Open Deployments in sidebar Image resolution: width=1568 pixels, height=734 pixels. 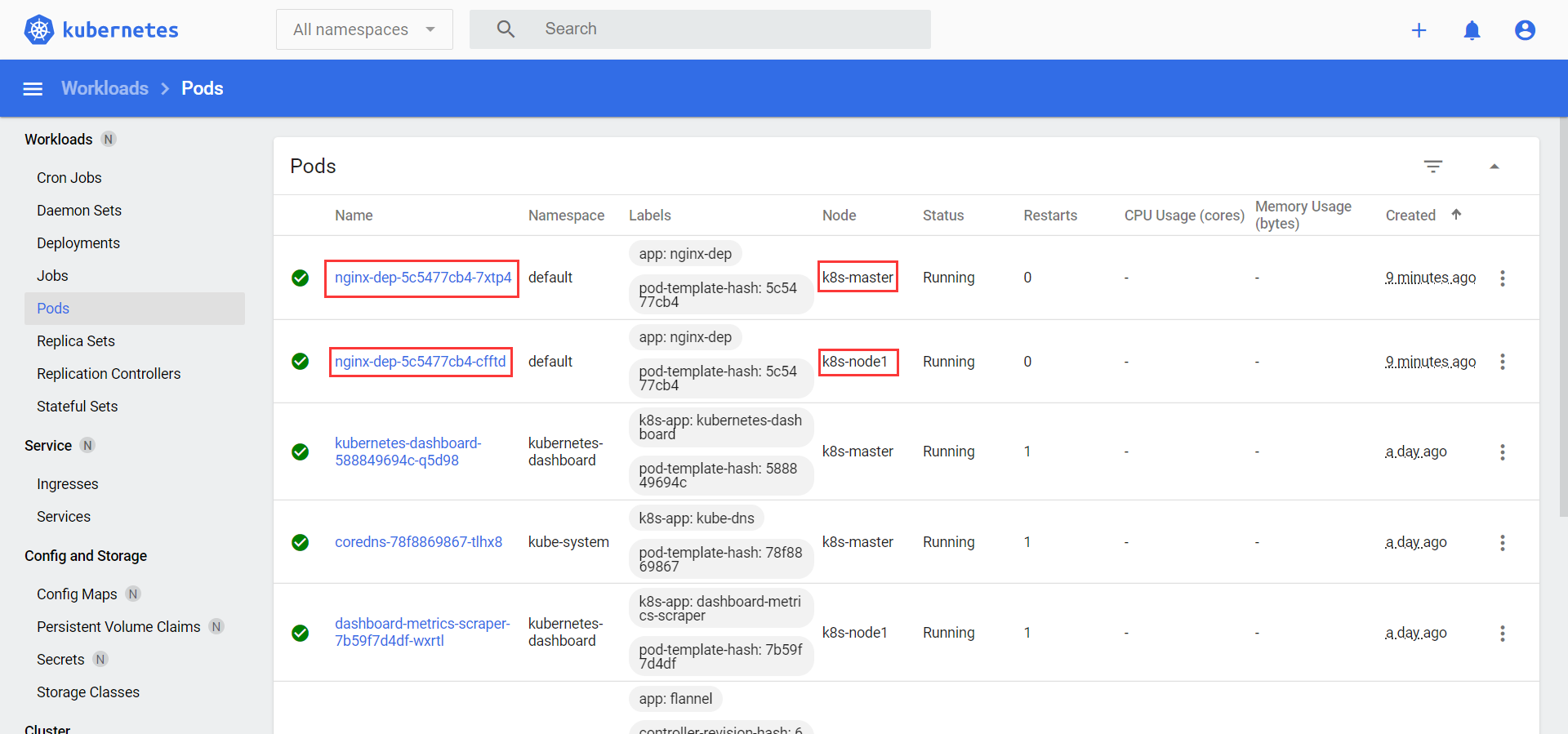pyautogui.click(x=78, y=243)
